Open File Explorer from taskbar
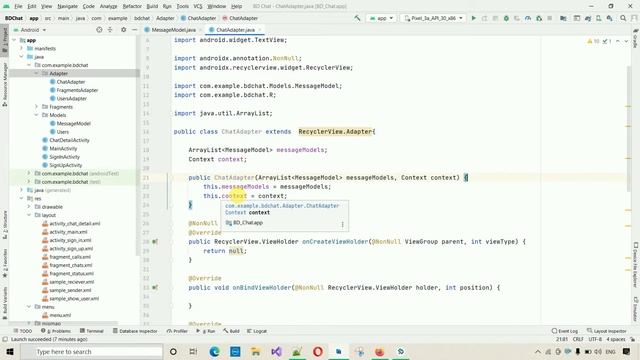This screenshot has width=640, height=360. pos(256,351)
